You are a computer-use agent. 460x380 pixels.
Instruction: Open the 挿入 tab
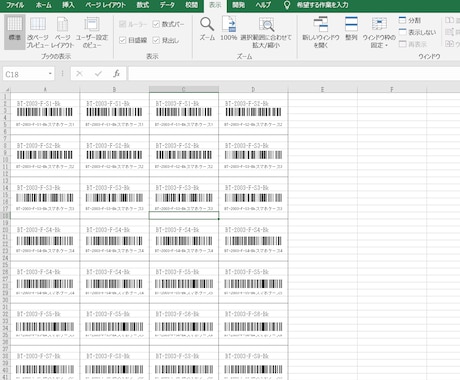68,5
